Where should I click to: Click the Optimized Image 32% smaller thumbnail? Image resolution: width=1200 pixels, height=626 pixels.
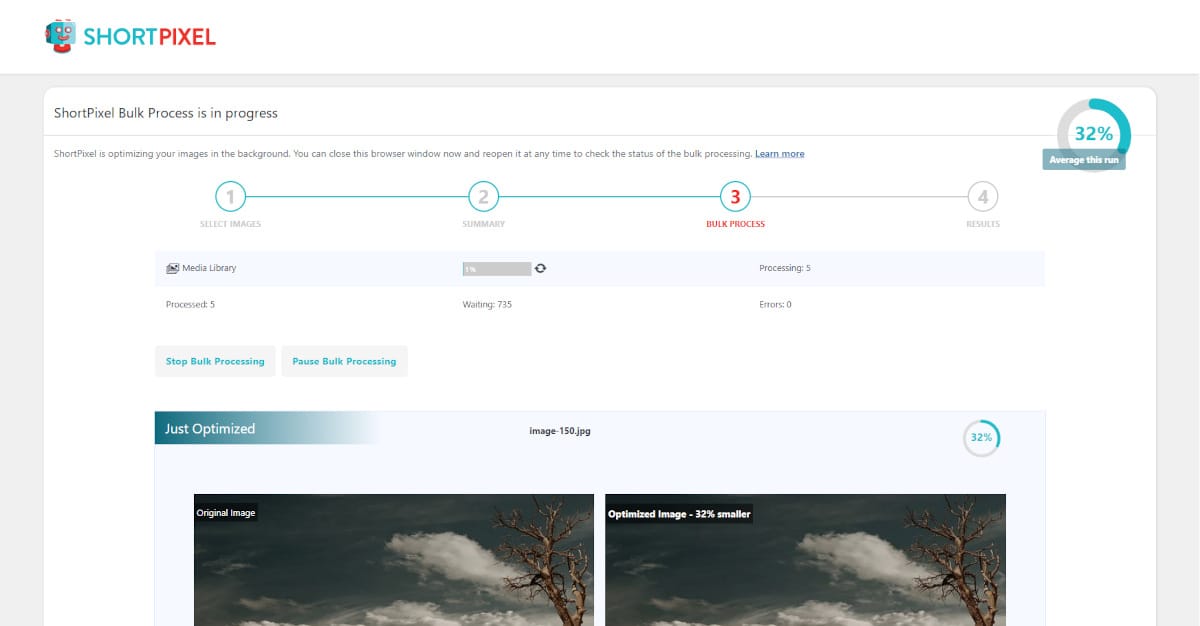coord(806,560)
